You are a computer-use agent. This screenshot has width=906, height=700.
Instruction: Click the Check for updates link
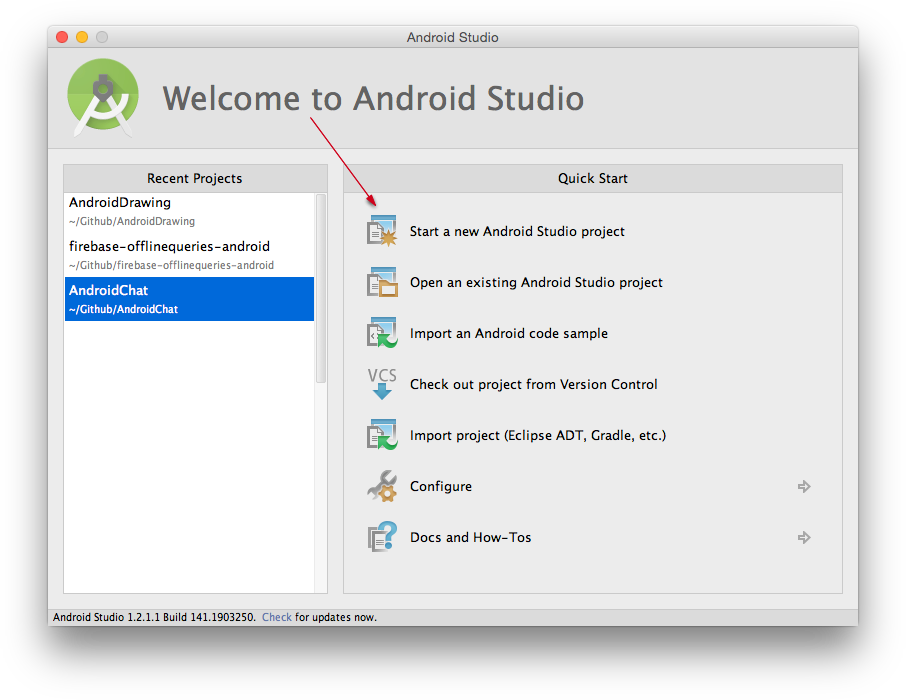277,617
